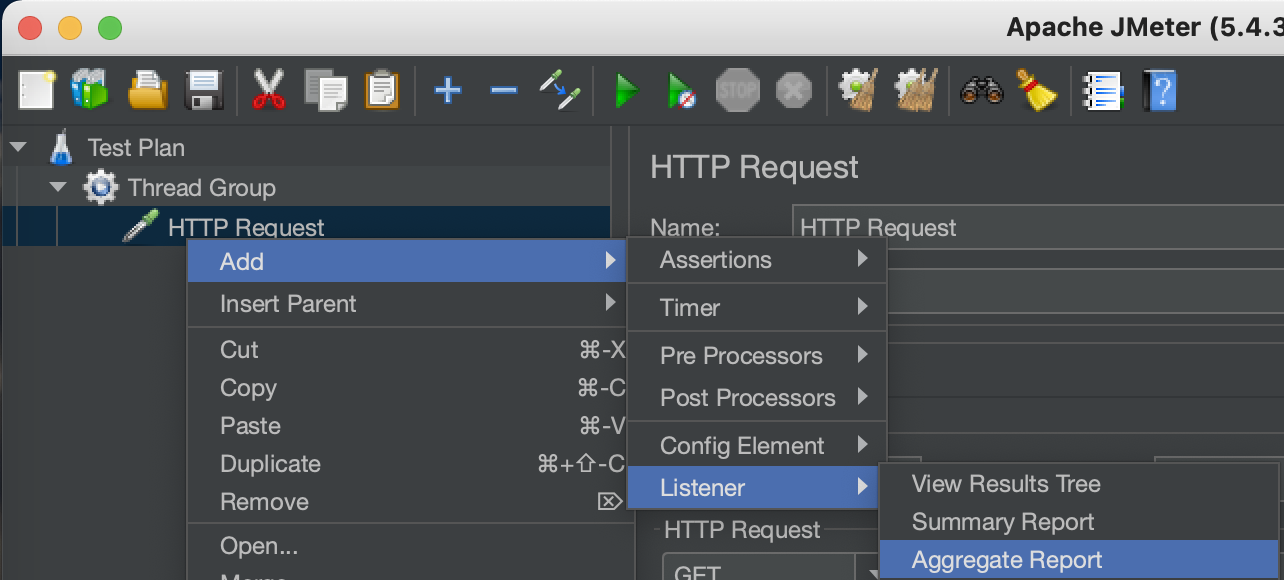Select Duplicate in the context menu

(407, 464)
